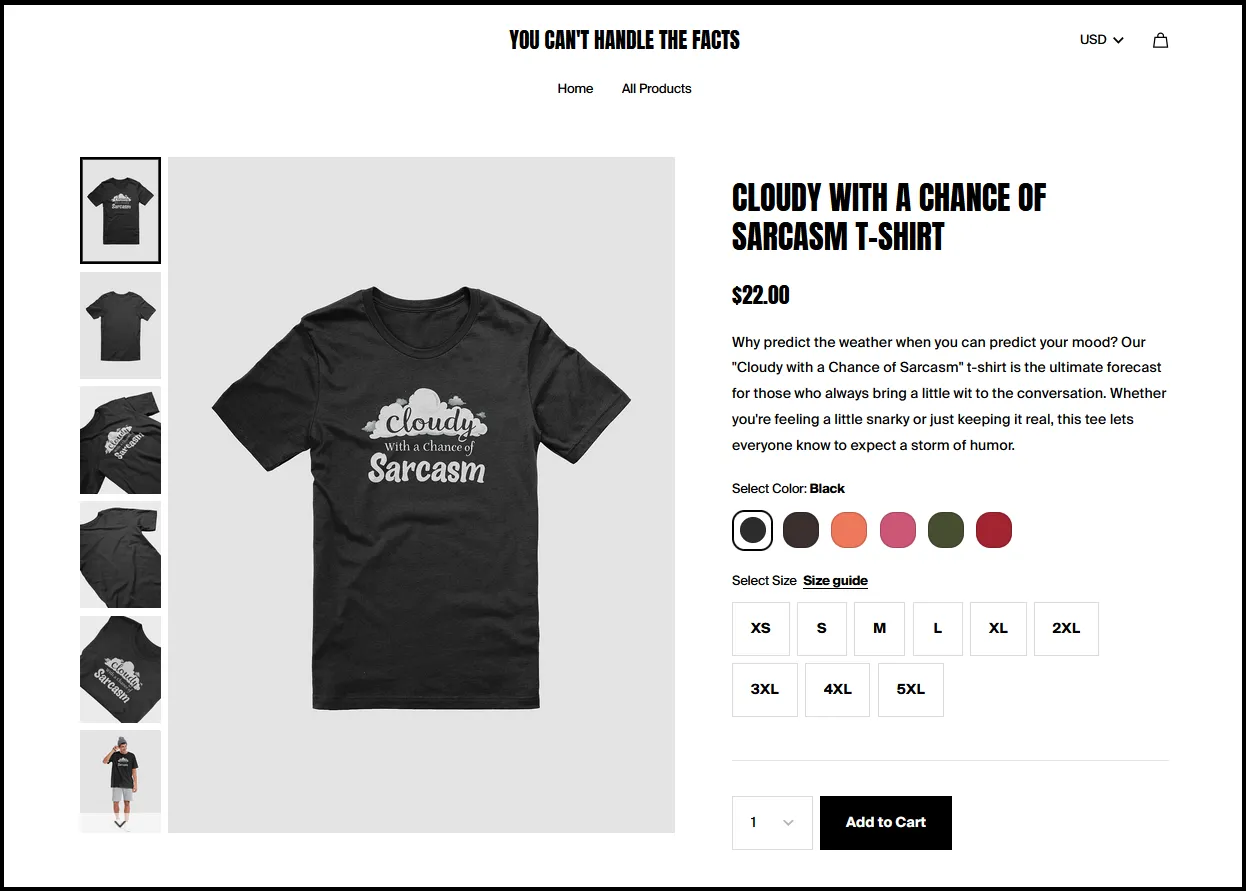Expand the USD currency selector
The height and width of the screenshot is (891, 1246).
tap(1101, 40)
